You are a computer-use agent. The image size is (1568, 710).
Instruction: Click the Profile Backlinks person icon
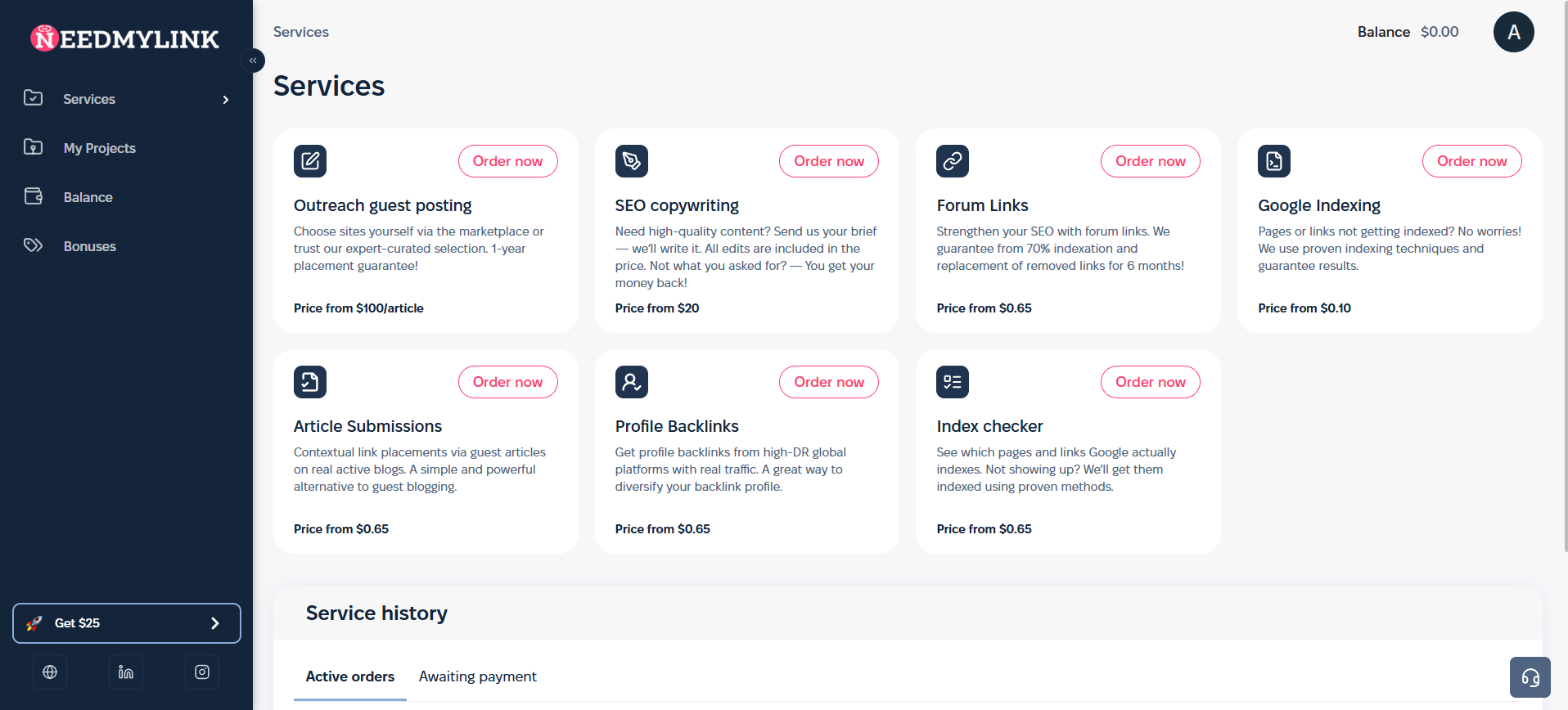[x=632, y=382]
